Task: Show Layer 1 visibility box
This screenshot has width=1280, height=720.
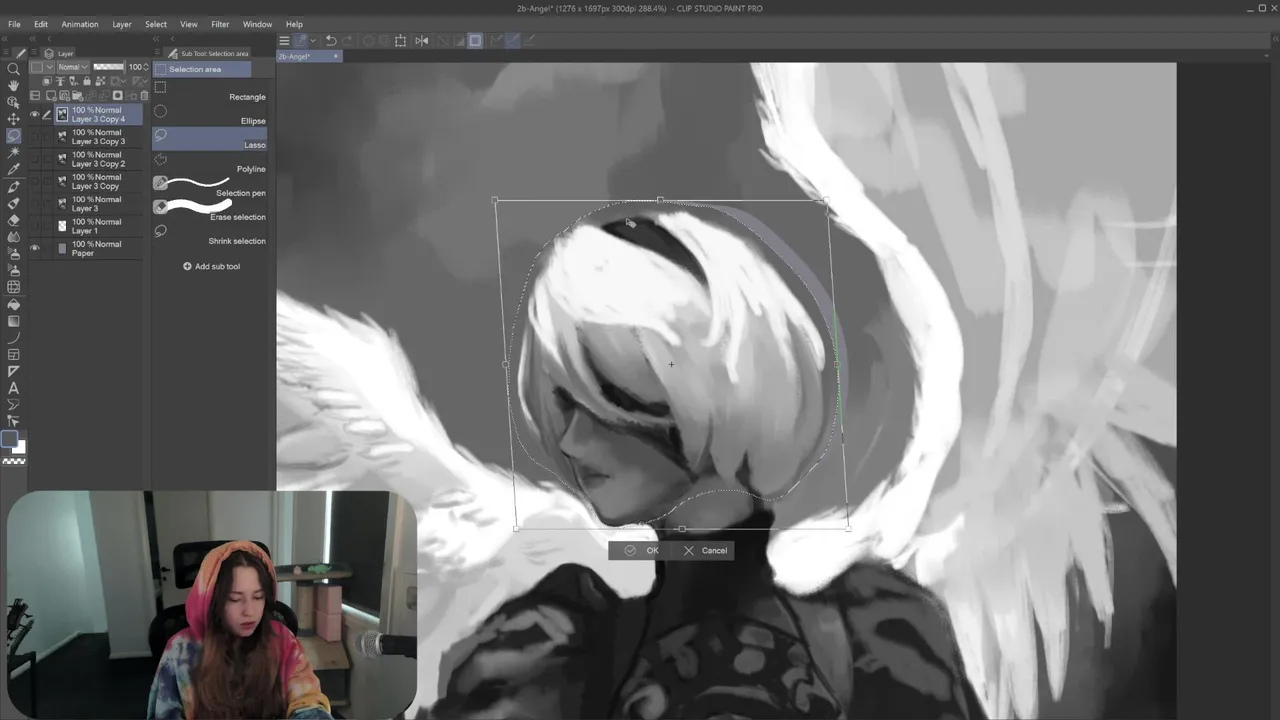Action: 34,226
